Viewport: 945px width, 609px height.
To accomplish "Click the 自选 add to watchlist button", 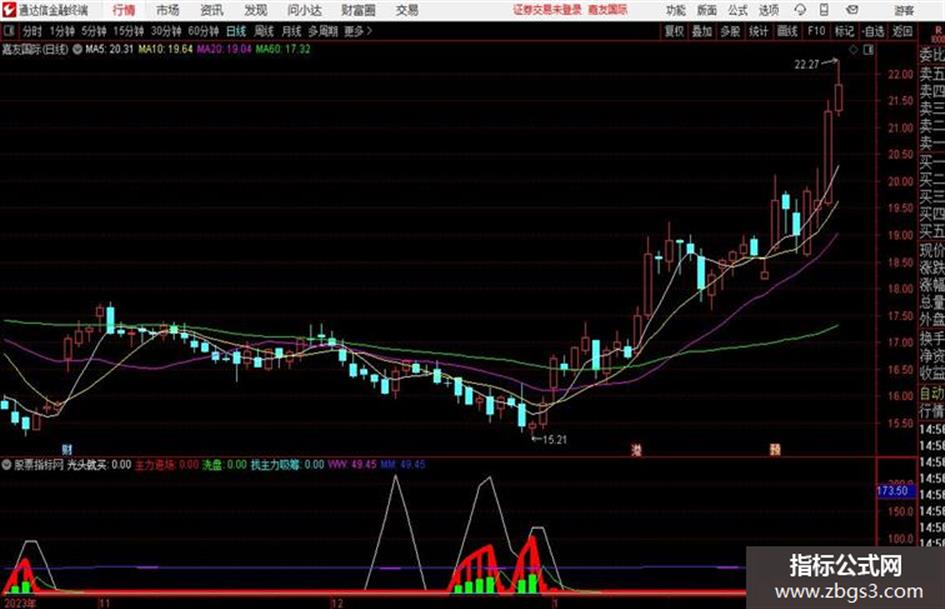I will pyautogui.click(x=873, y=31).
